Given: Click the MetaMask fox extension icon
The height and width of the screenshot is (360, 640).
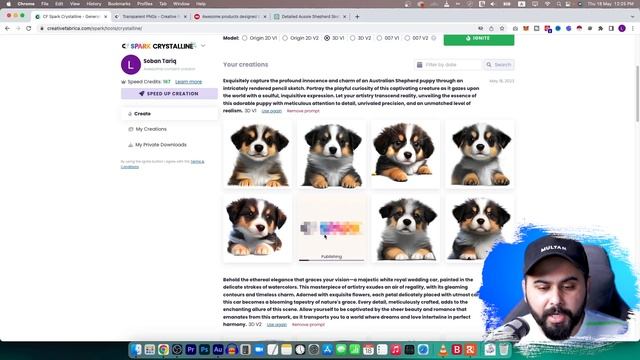Looking at the screenshot, I should (x=526, y=29).
